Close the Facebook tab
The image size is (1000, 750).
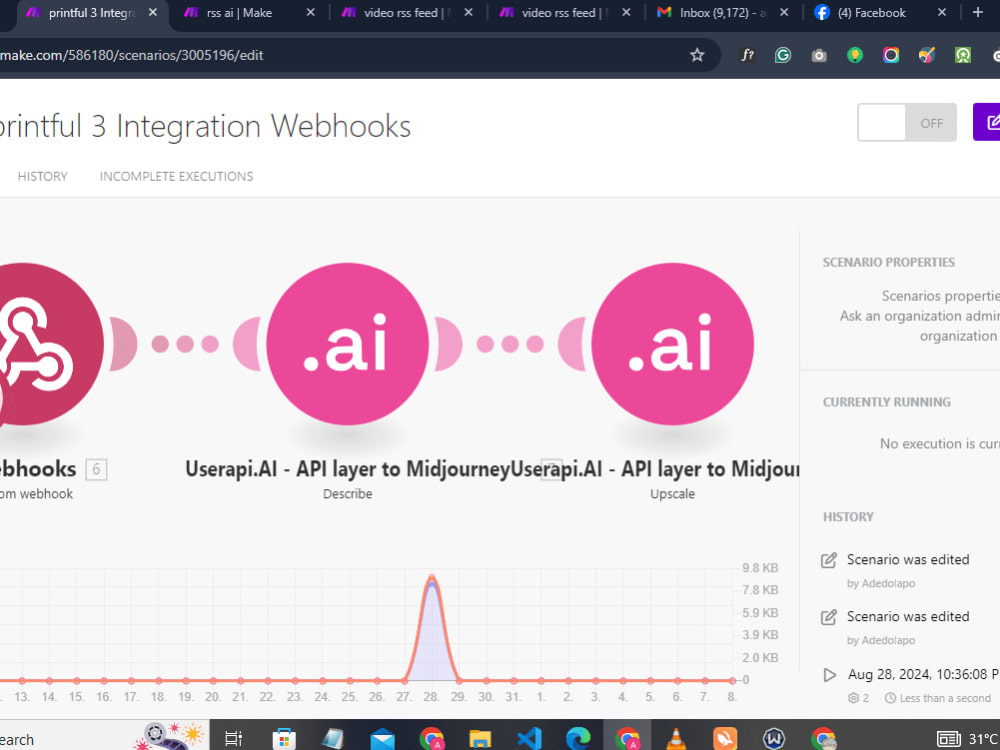tap(941, 12)
